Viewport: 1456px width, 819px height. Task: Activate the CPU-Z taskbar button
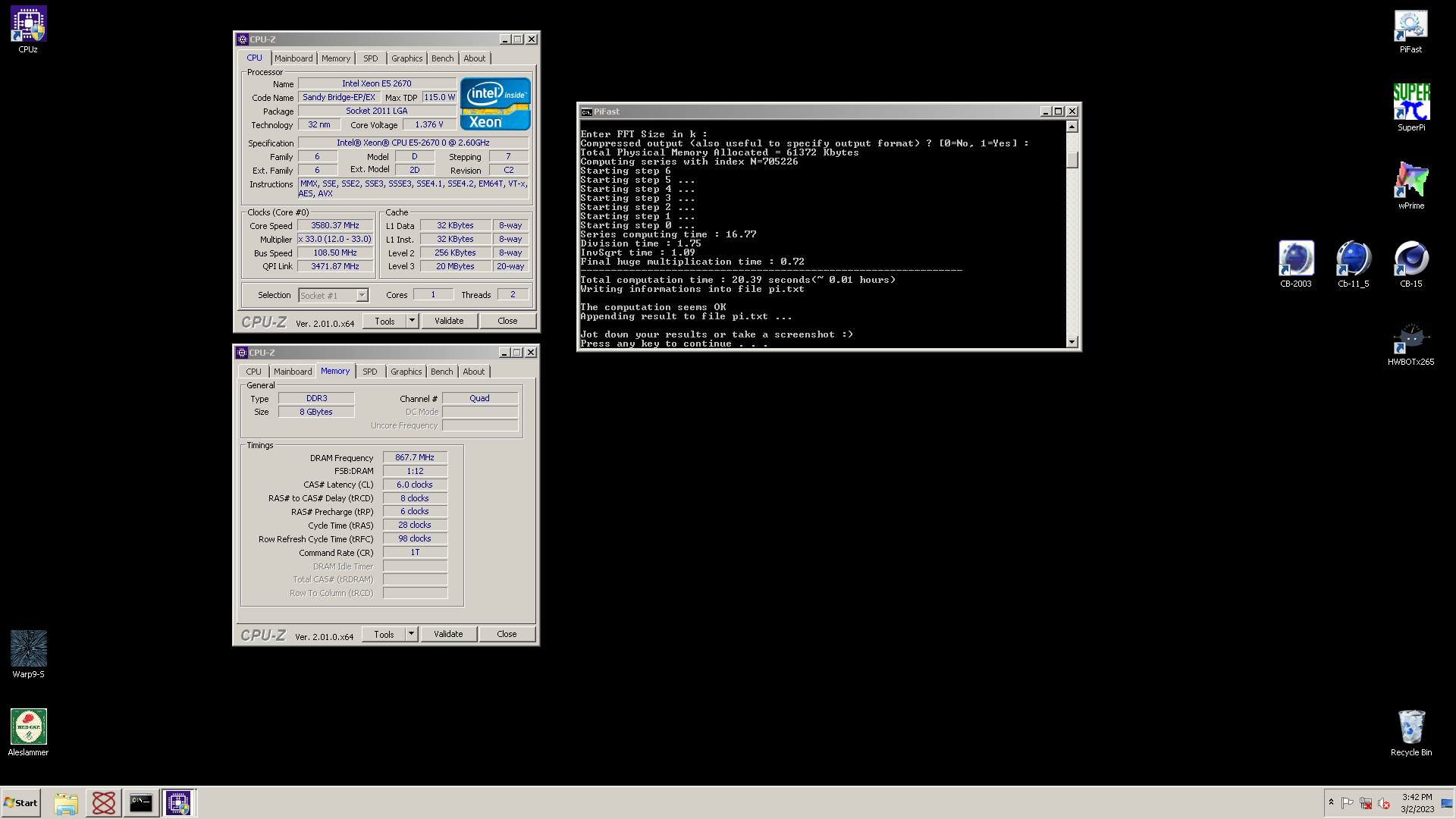[179, 803]
